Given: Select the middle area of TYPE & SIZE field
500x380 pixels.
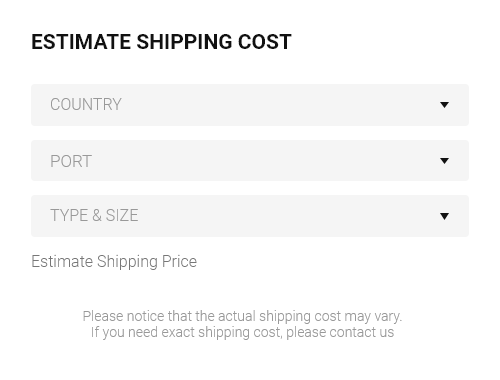Looking at the screenshot, I should (250, 216).
